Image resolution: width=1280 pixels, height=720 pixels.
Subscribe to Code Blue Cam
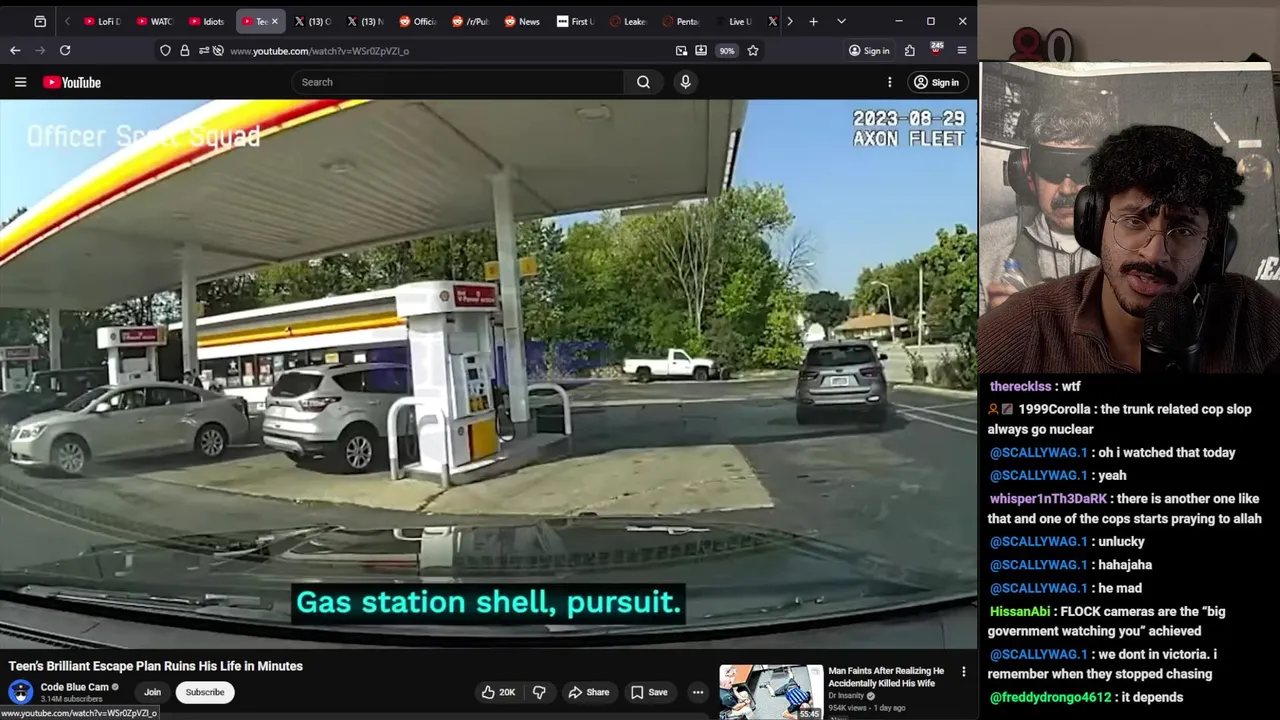pos(204,692)
